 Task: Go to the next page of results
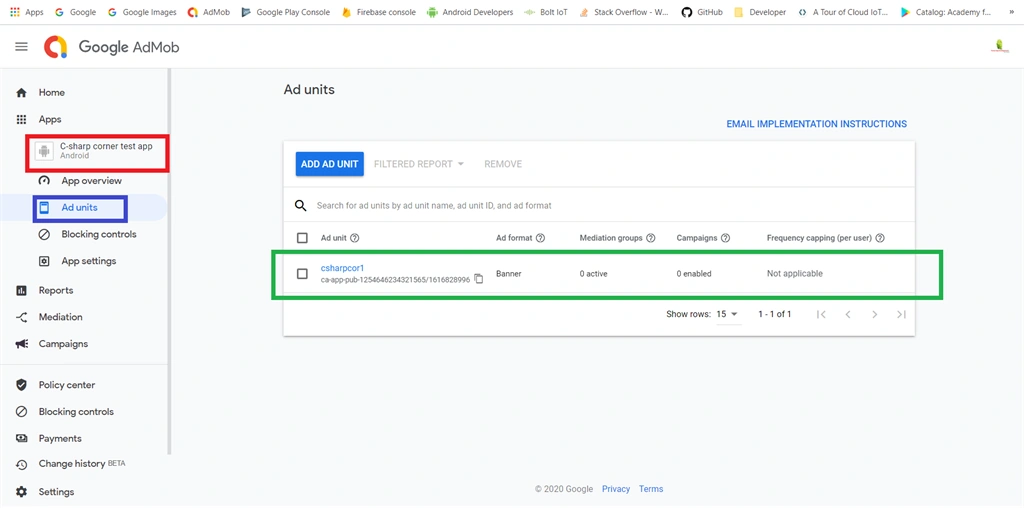tap(874, 315)
